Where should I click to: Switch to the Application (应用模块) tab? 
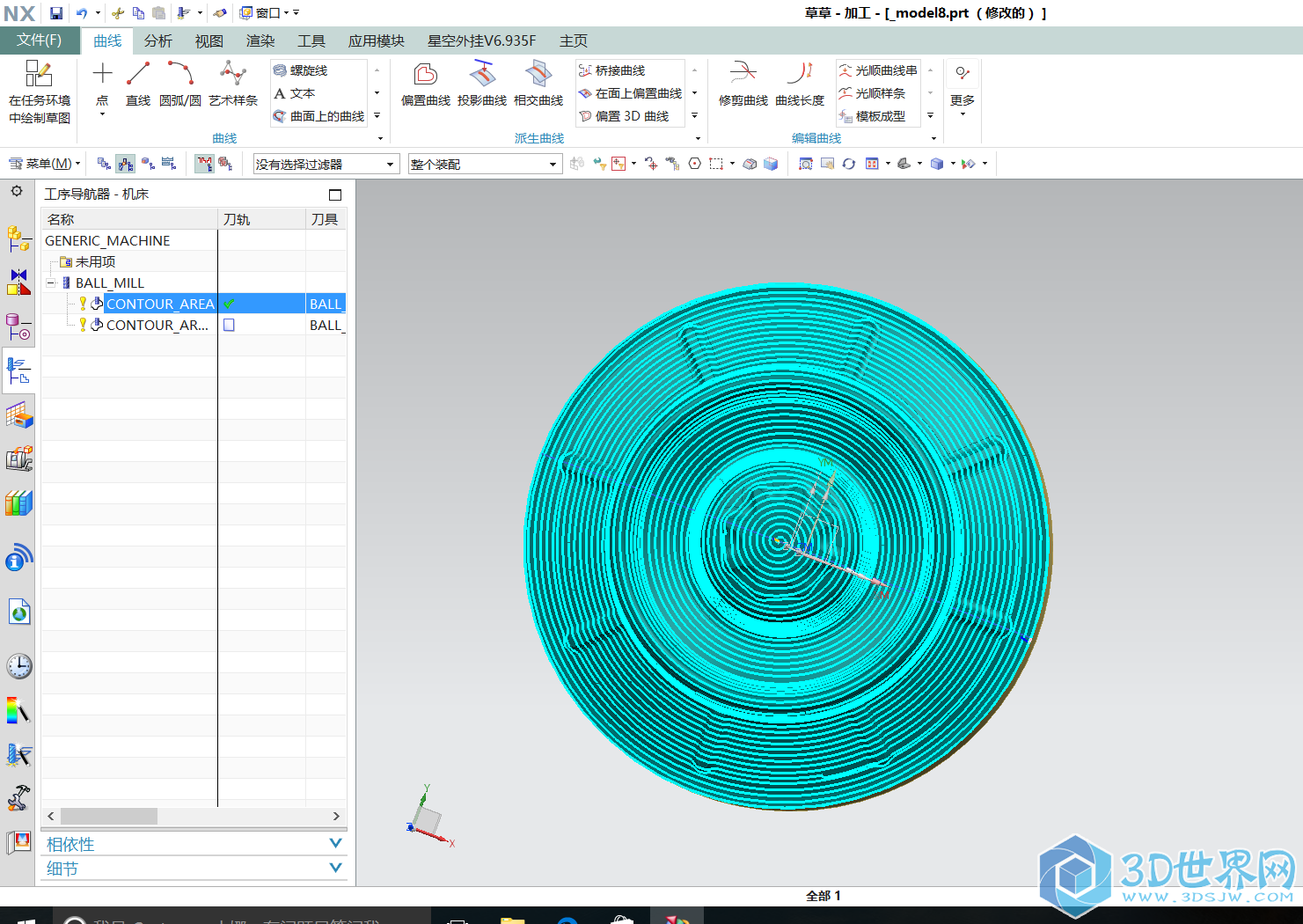point(377,41)
